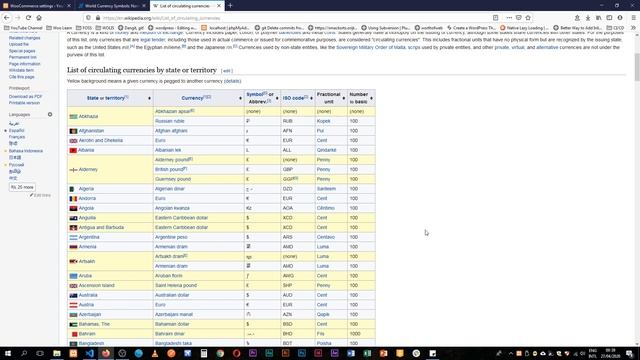
Task: Open the page actions three-dot menu
Action: (x=509, y=18)
